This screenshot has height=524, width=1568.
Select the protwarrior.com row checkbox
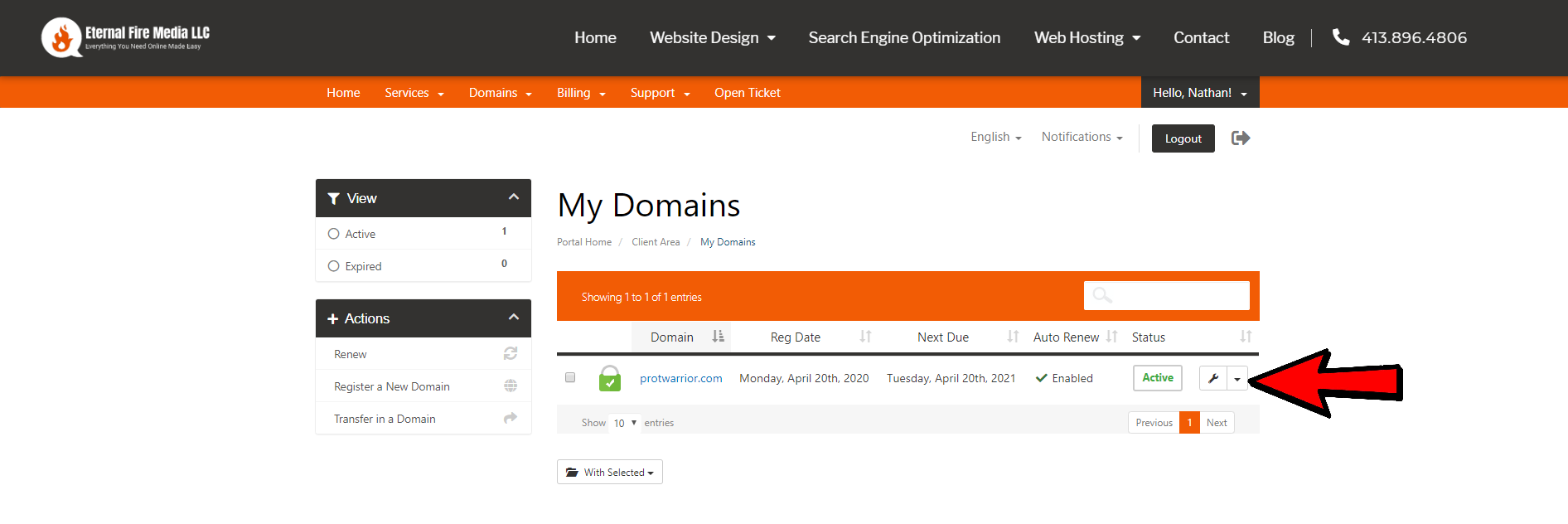point(570,377)
